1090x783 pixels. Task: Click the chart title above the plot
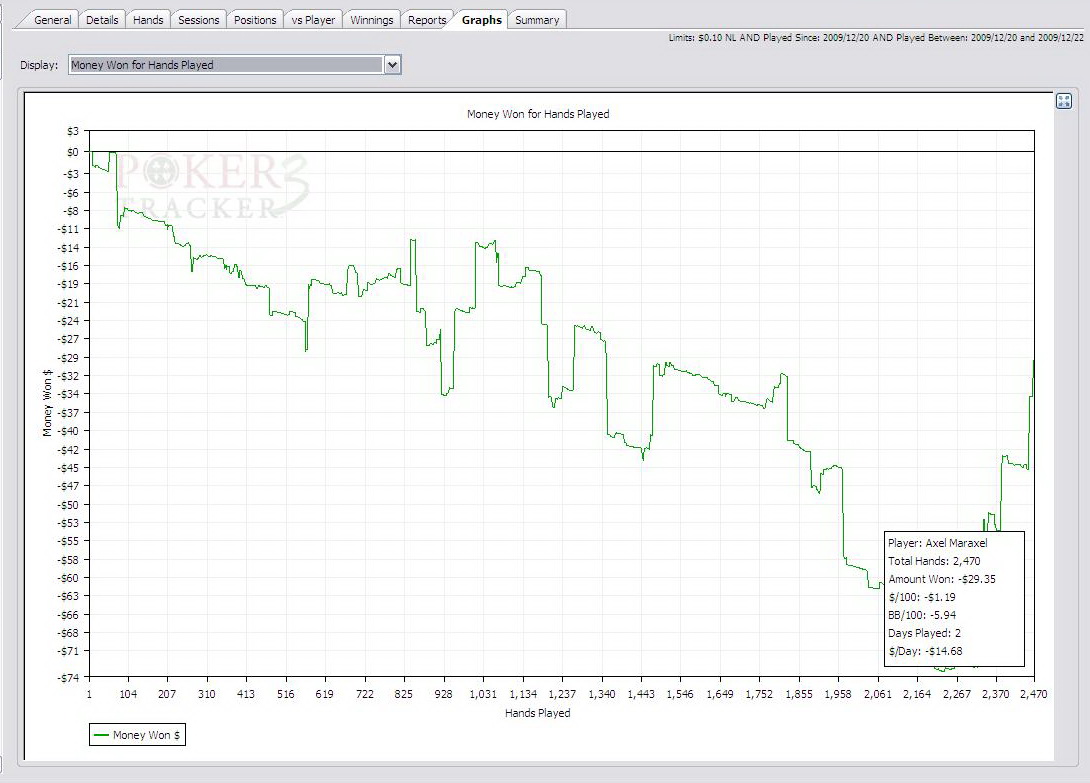coord(538,114)
